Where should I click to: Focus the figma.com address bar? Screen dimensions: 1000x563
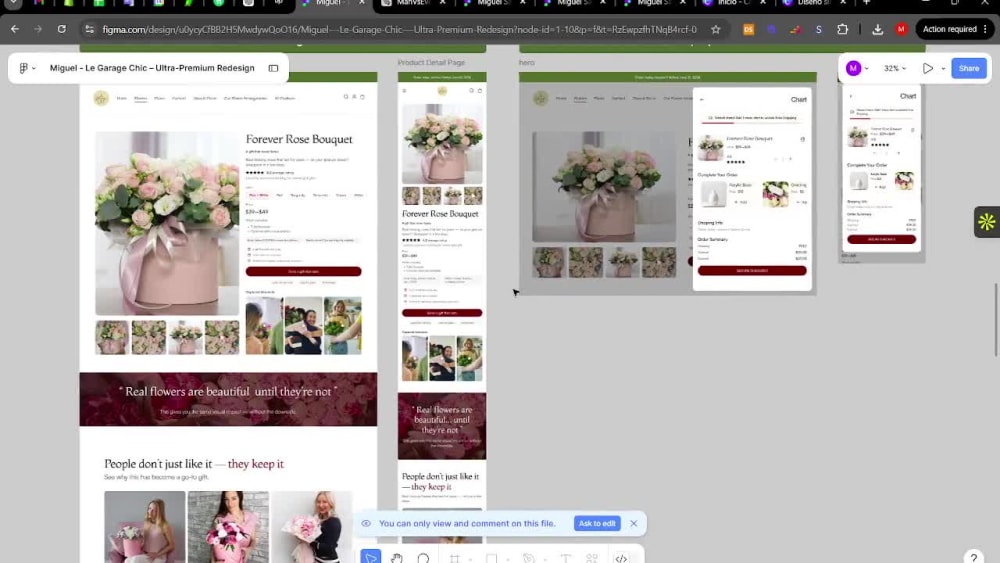399,29
